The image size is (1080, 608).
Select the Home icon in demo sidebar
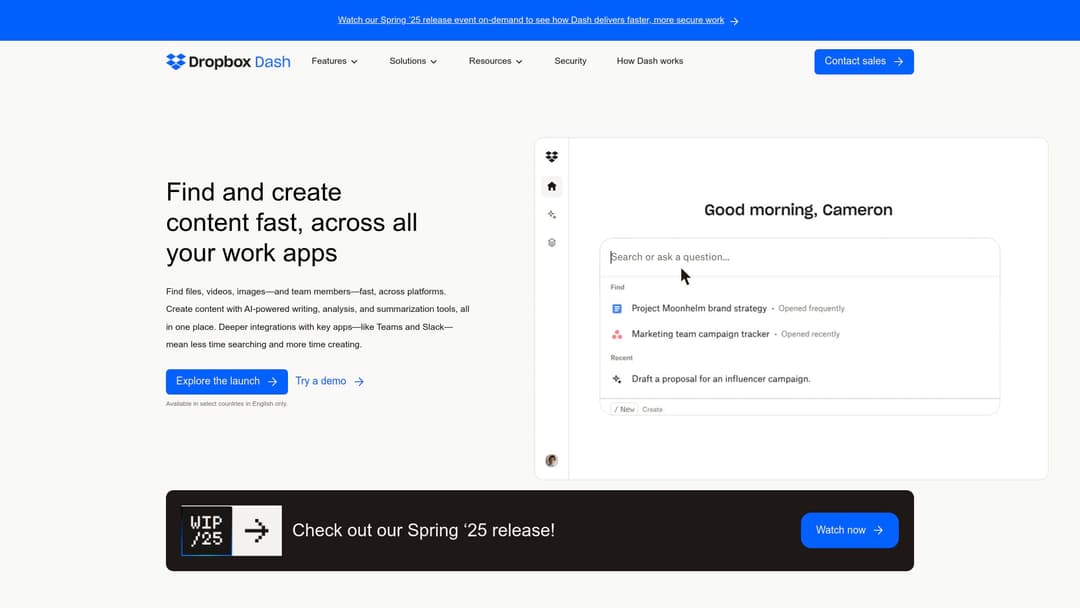tap(552, 186)
